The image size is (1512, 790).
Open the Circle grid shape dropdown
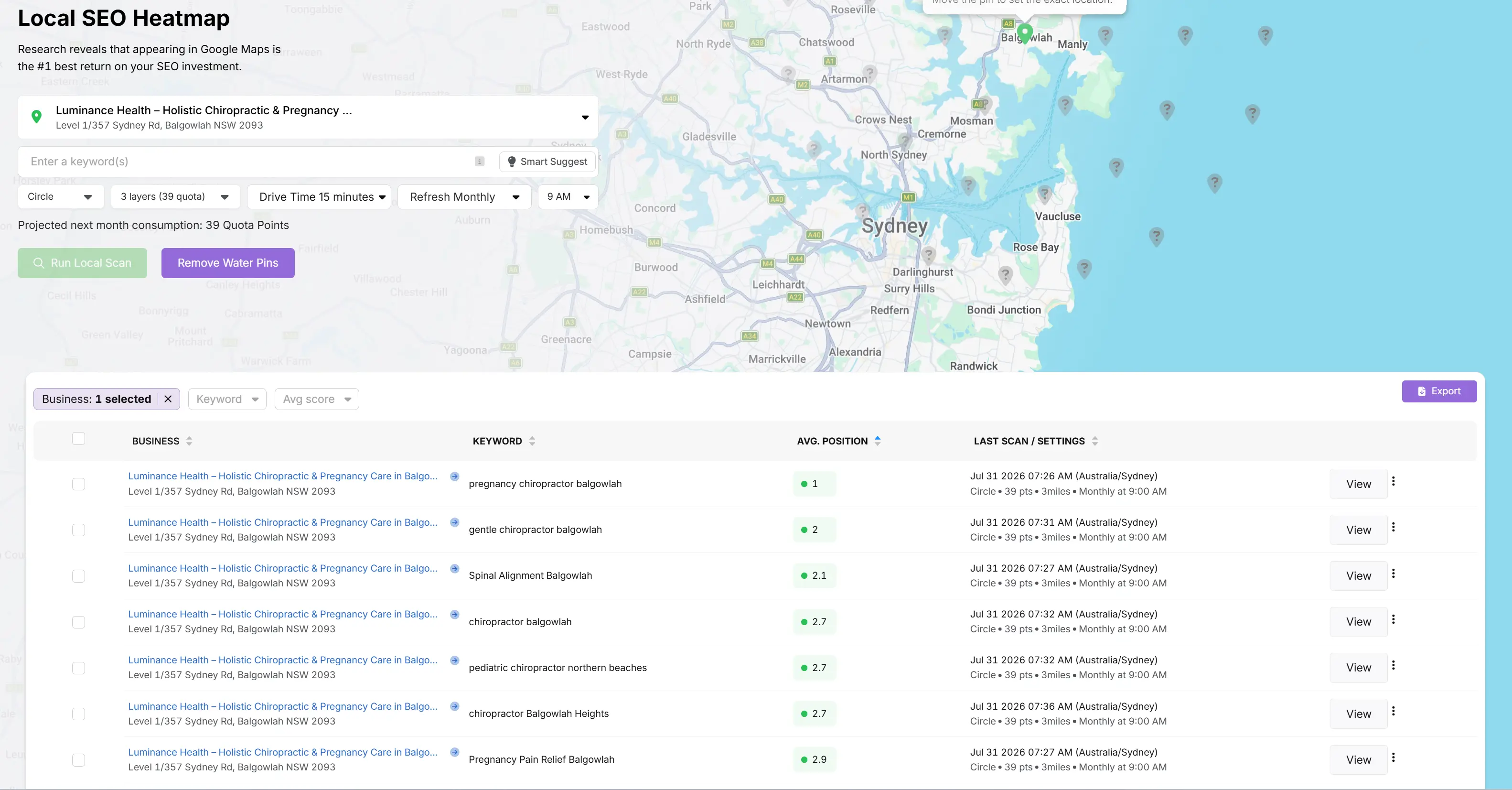[x=61, y=197]
